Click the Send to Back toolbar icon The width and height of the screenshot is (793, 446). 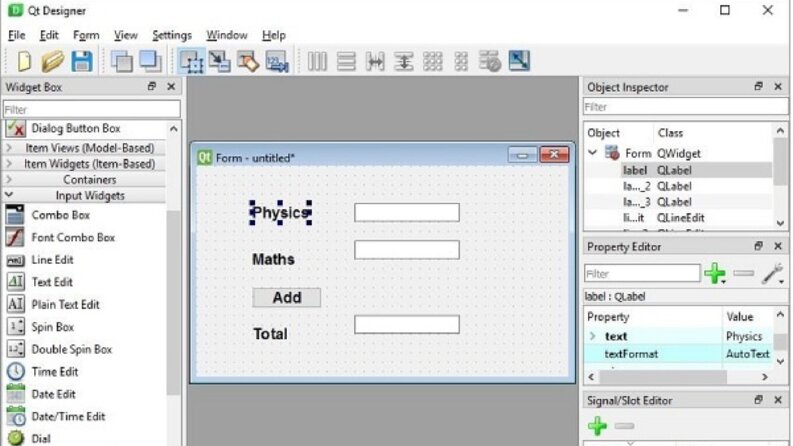[121, 61]
